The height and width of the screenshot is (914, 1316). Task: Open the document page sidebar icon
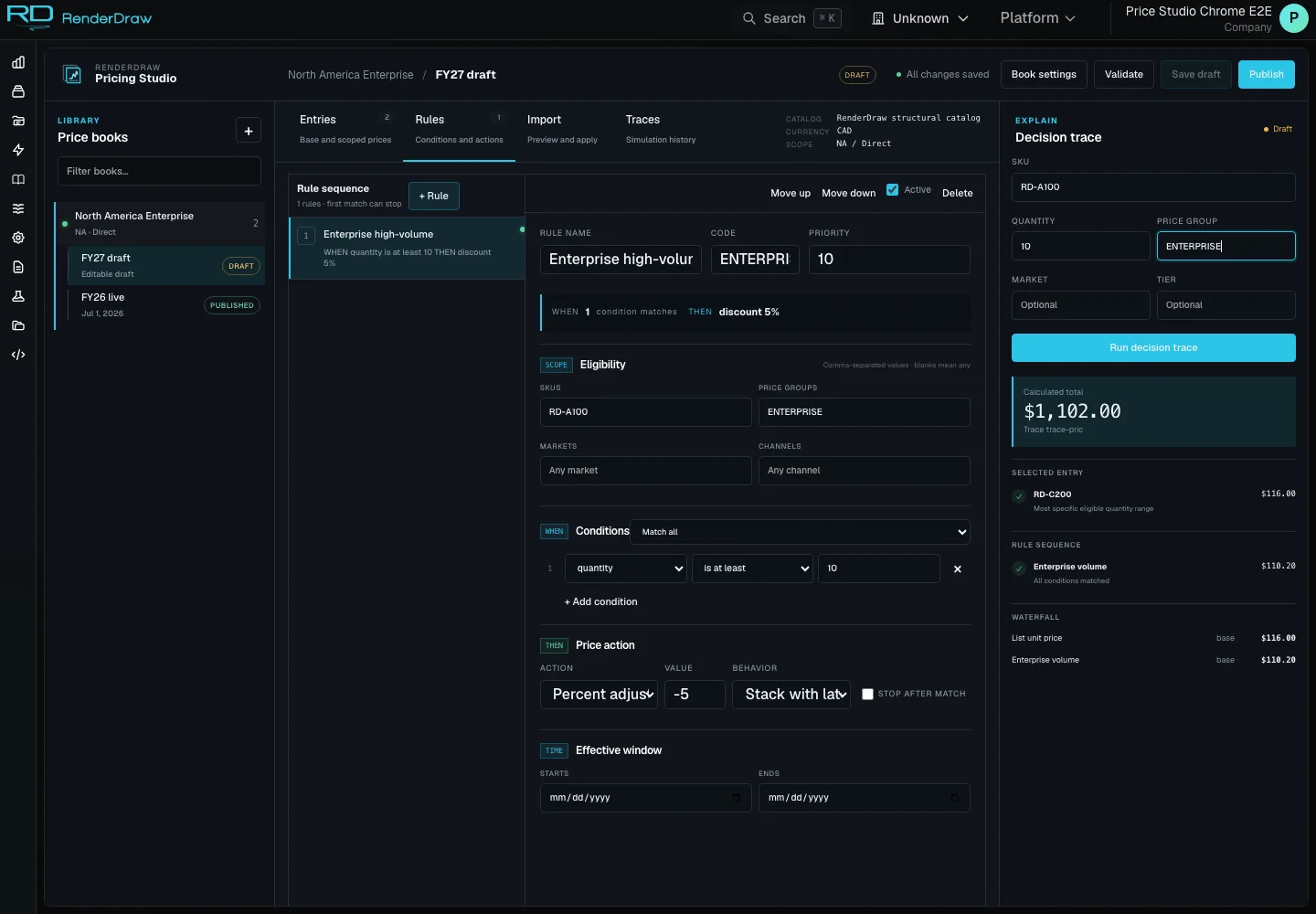pyautogui.click(x=18, y=267)
